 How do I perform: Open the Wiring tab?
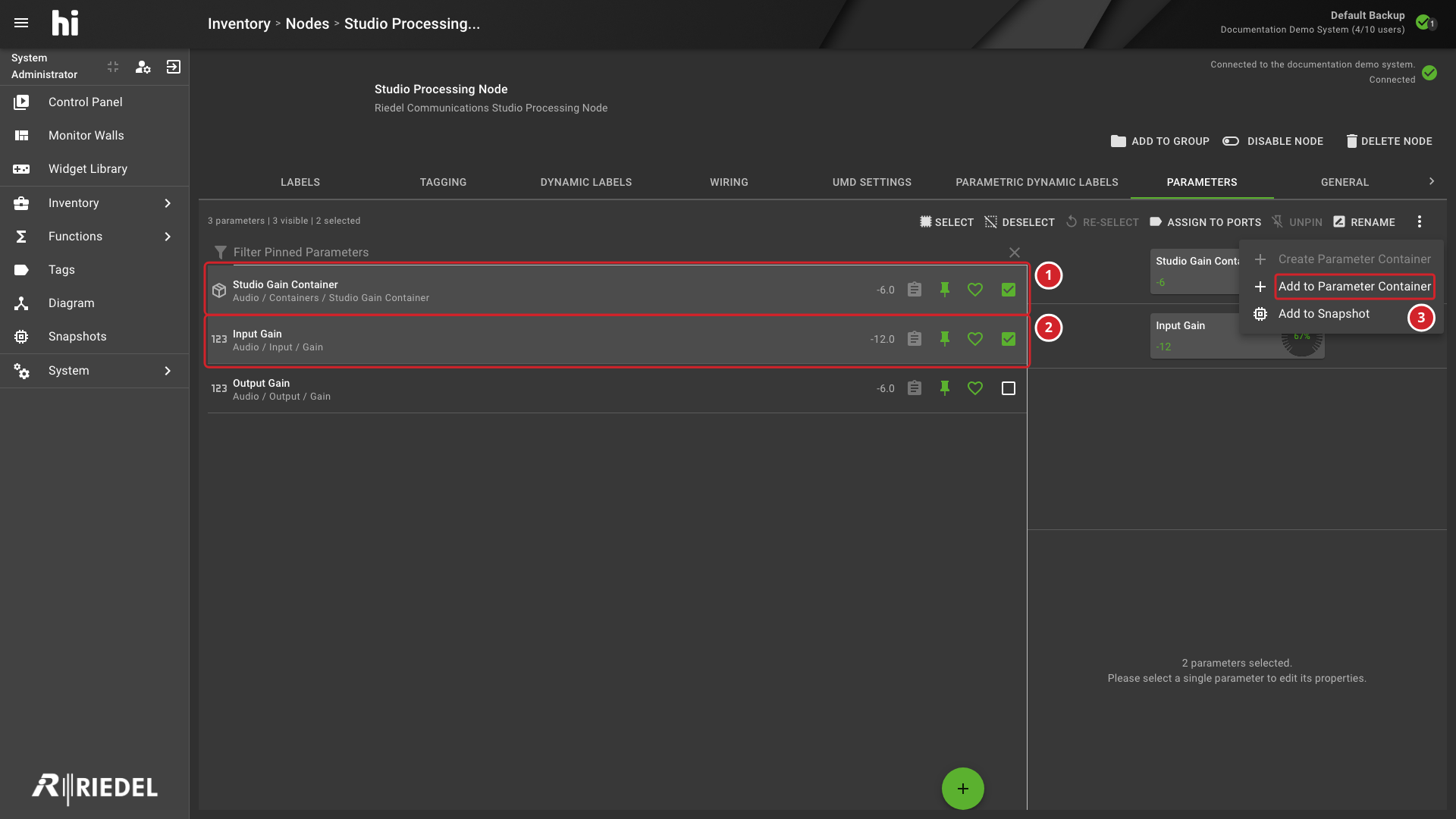729,182
